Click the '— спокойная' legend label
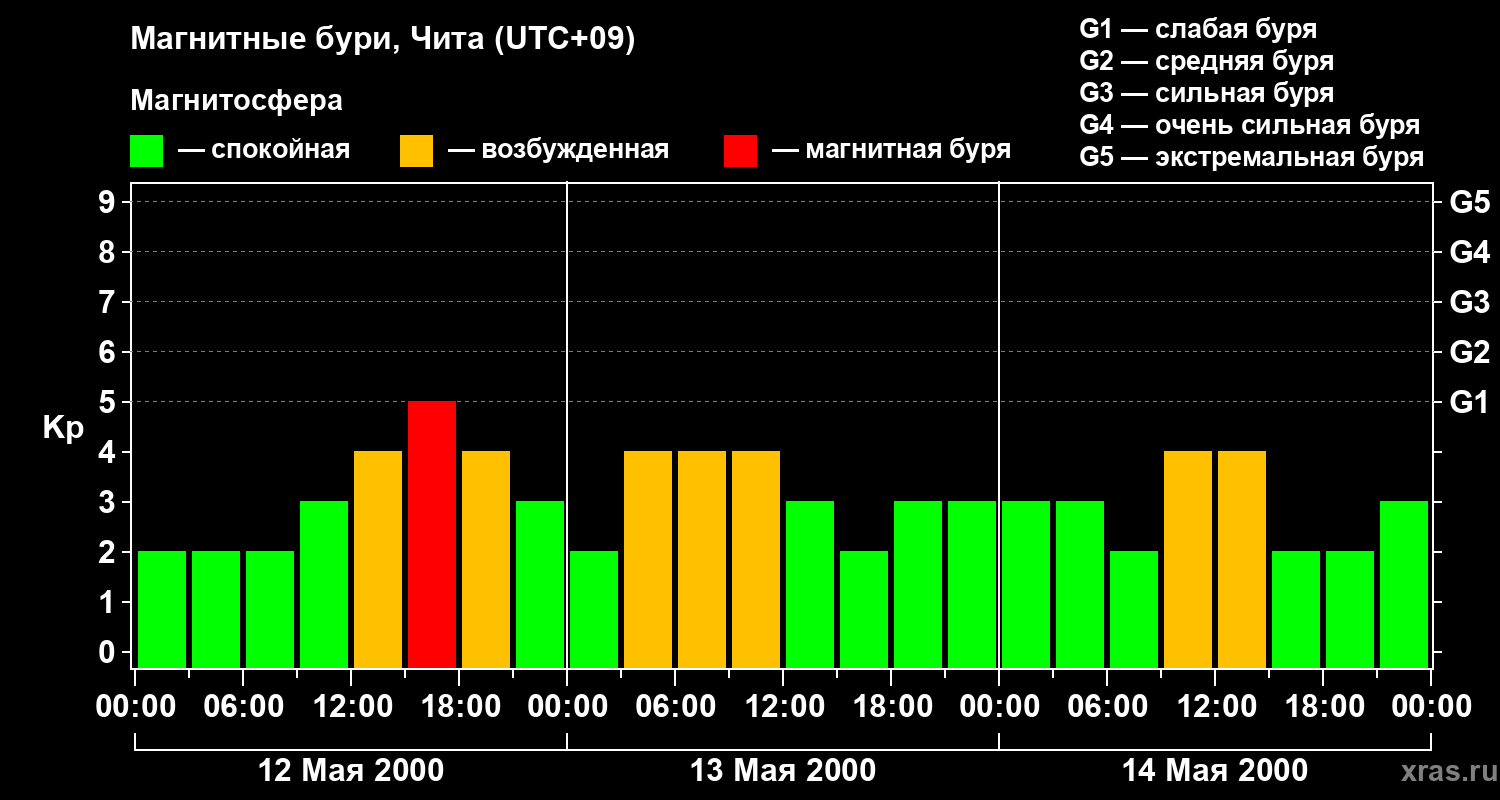 (x=264, y=150)
